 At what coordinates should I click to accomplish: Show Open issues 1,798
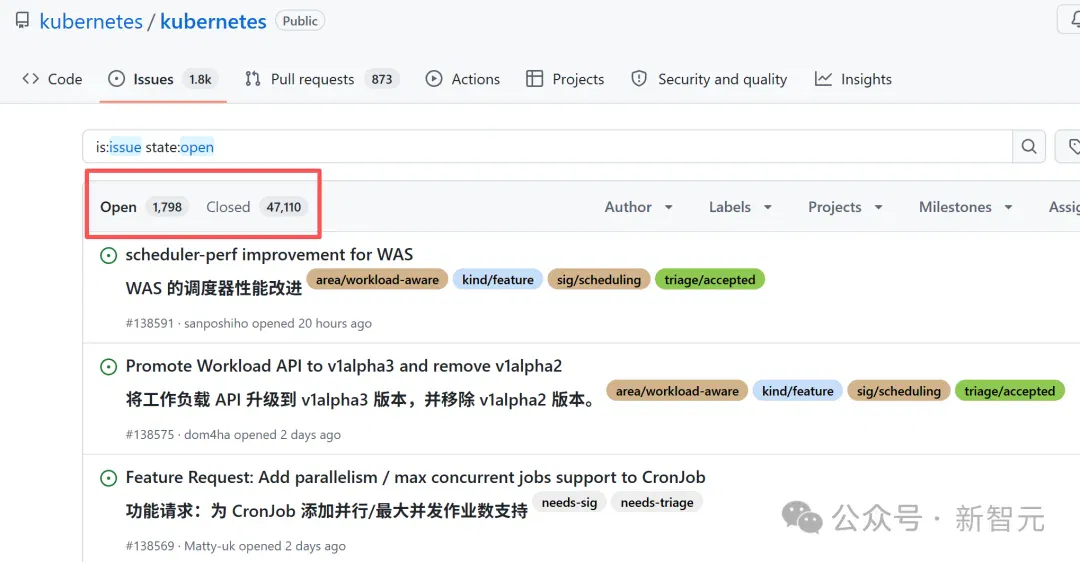(x=144, y=207)
